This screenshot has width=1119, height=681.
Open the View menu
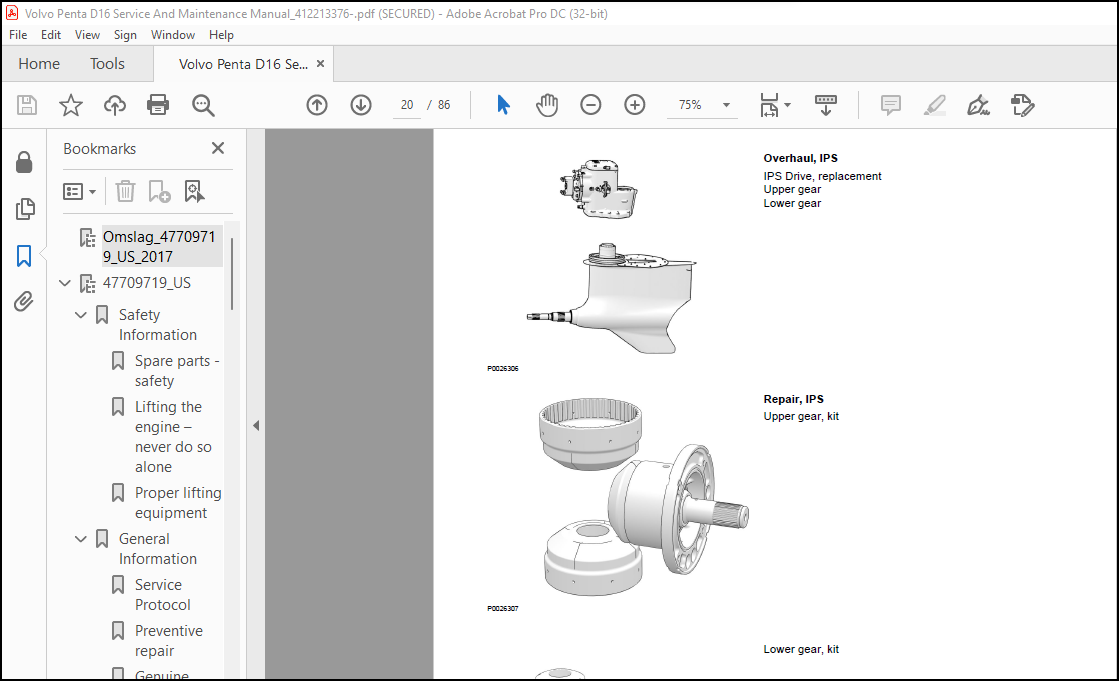(87, 35)
